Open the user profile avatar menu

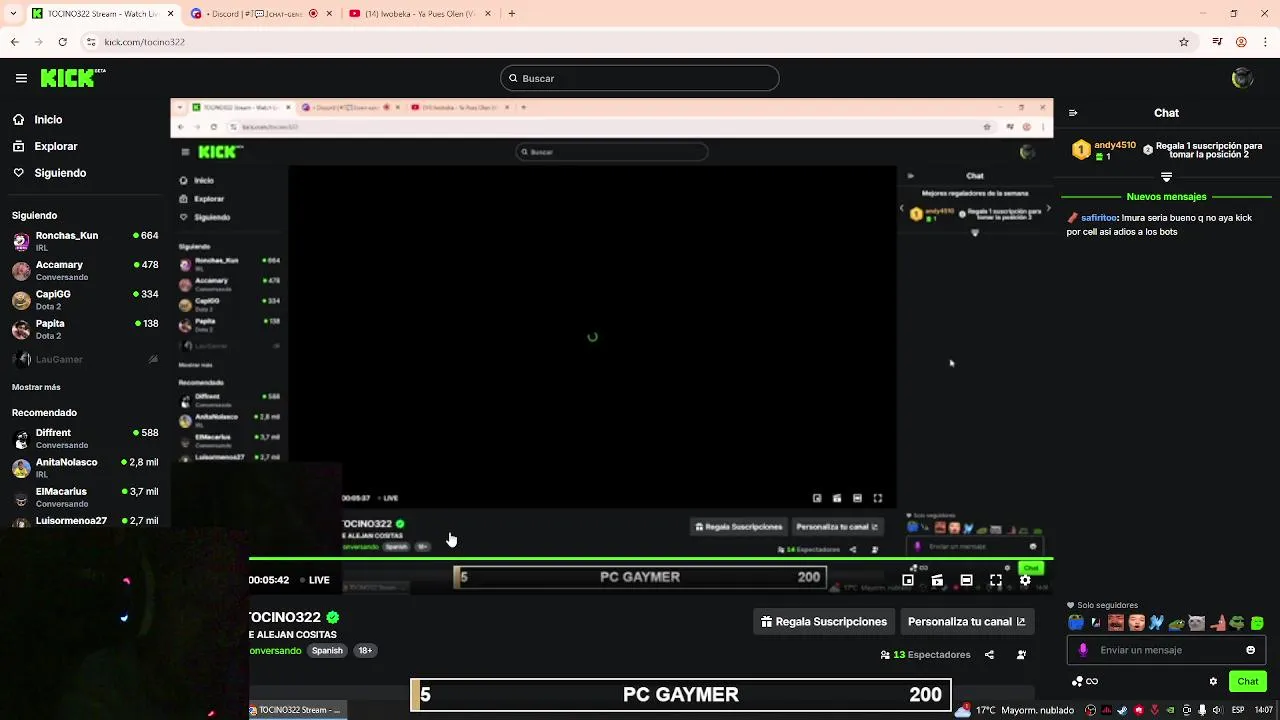point(1243,78)
